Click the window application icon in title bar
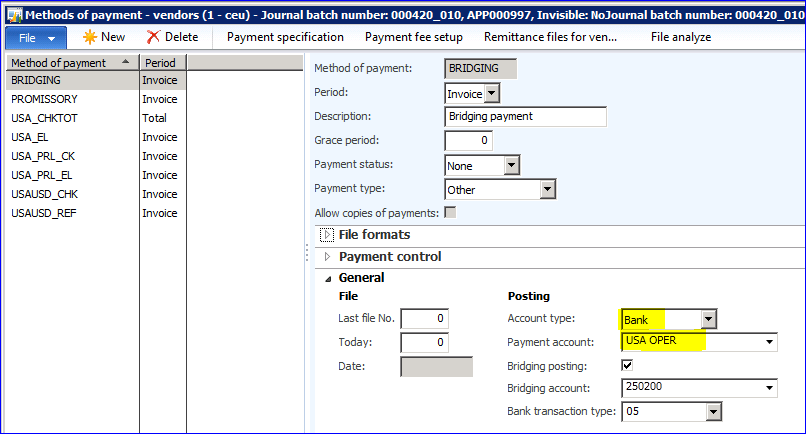806x434 pixels. click(10, 10)
